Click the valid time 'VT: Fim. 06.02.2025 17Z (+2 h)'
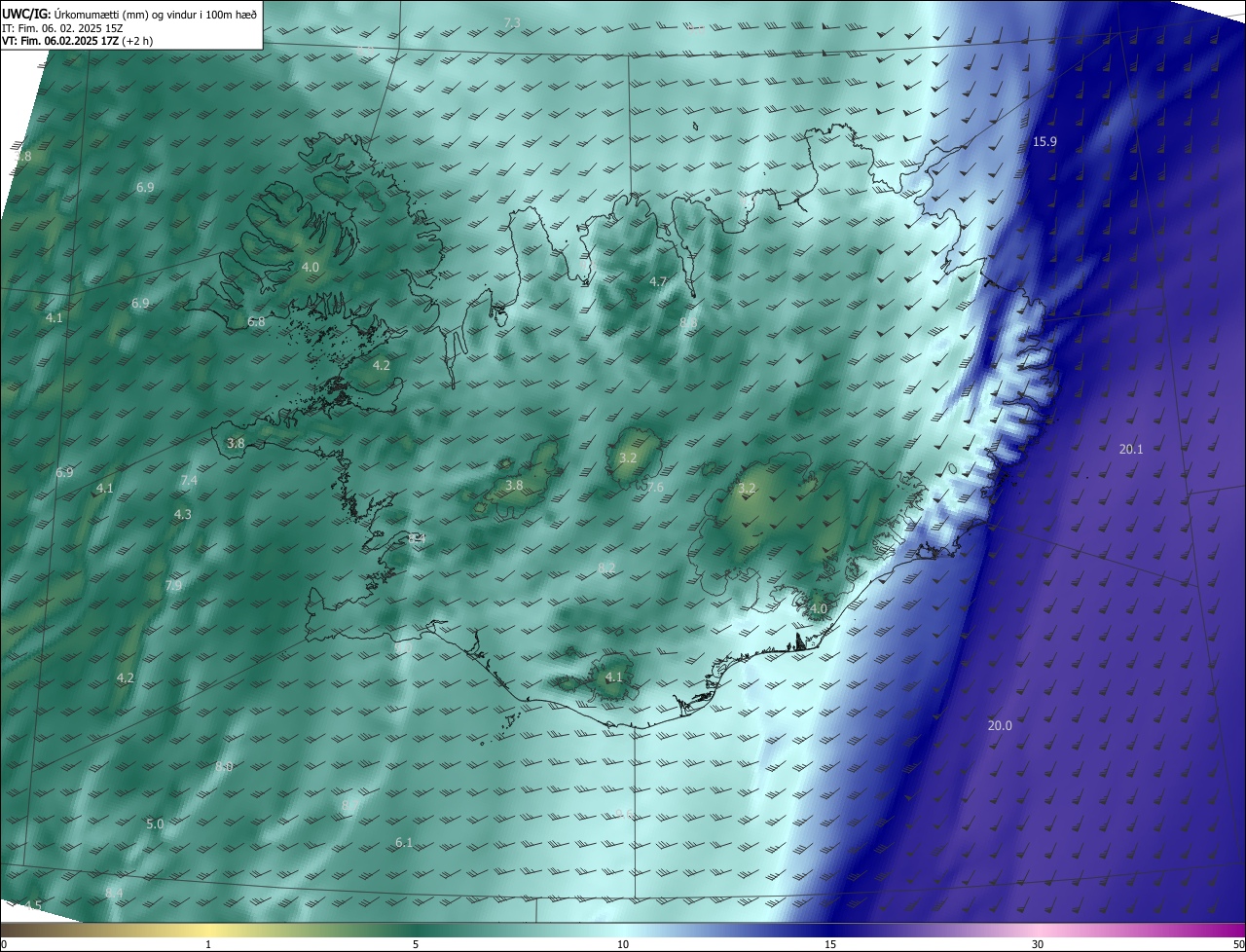Image resolution: width=1246 pixels, height=952 pixels. point(77,41)
